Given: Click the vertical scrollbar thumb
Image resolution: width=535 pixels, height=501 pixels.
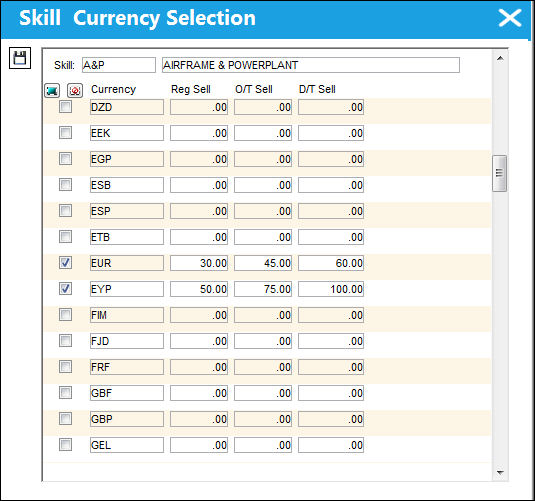Looking at the screenshot, I should pyautogui.click(x=500, y=173).
